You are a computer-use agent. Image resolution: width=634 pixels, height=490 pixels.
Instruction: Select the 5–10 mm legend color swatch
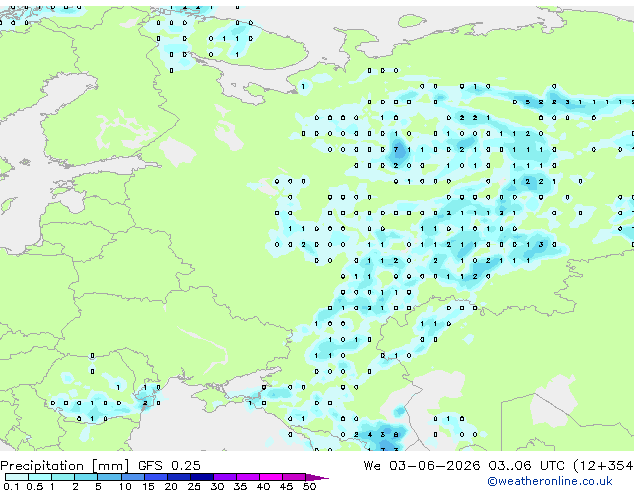coord(109,477)
